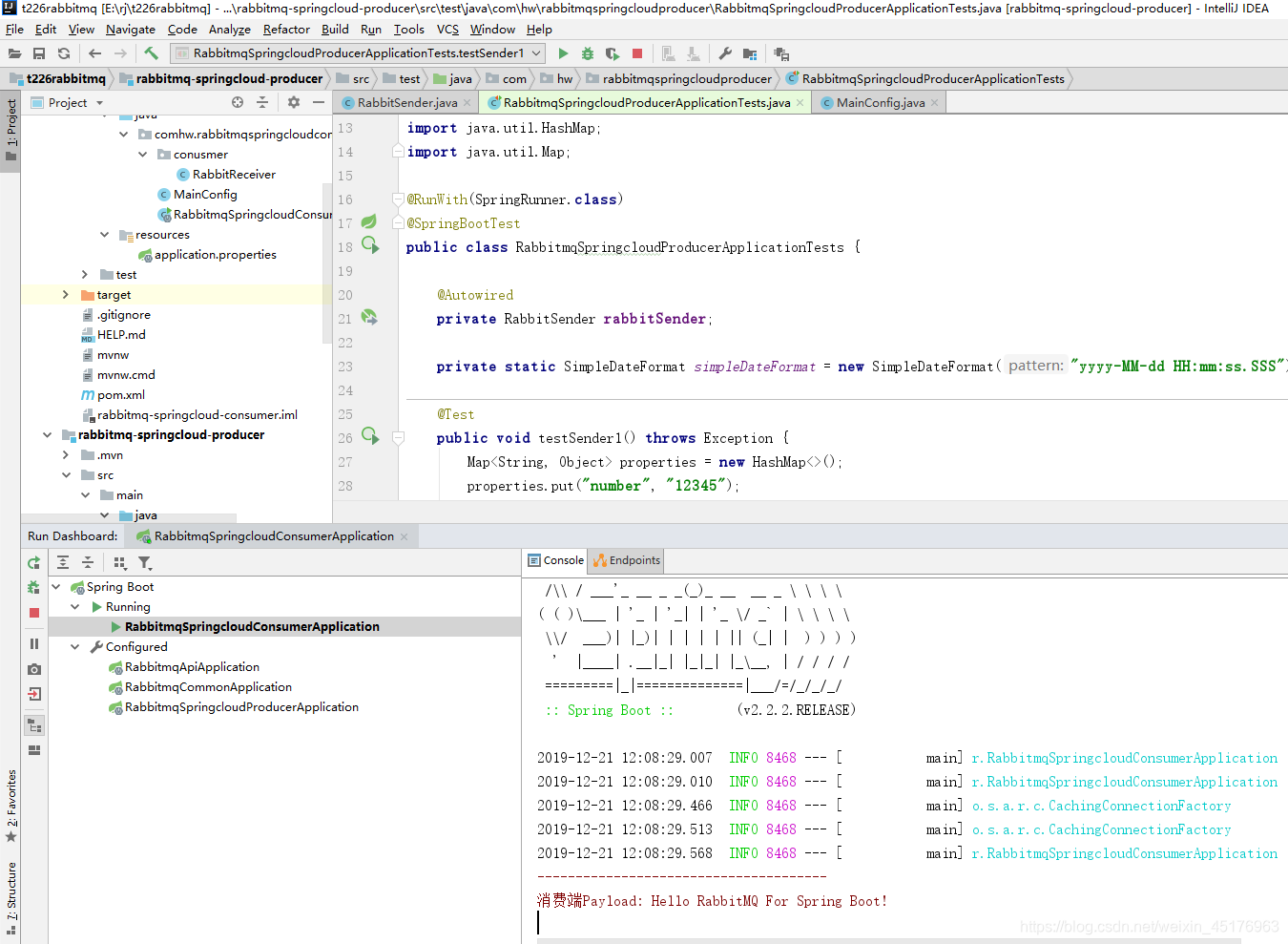Image resolution: width=1288 pixels, height=944 pixels.
Task: Click the locate target icon in the Project panel
Action: coord(238,102)
